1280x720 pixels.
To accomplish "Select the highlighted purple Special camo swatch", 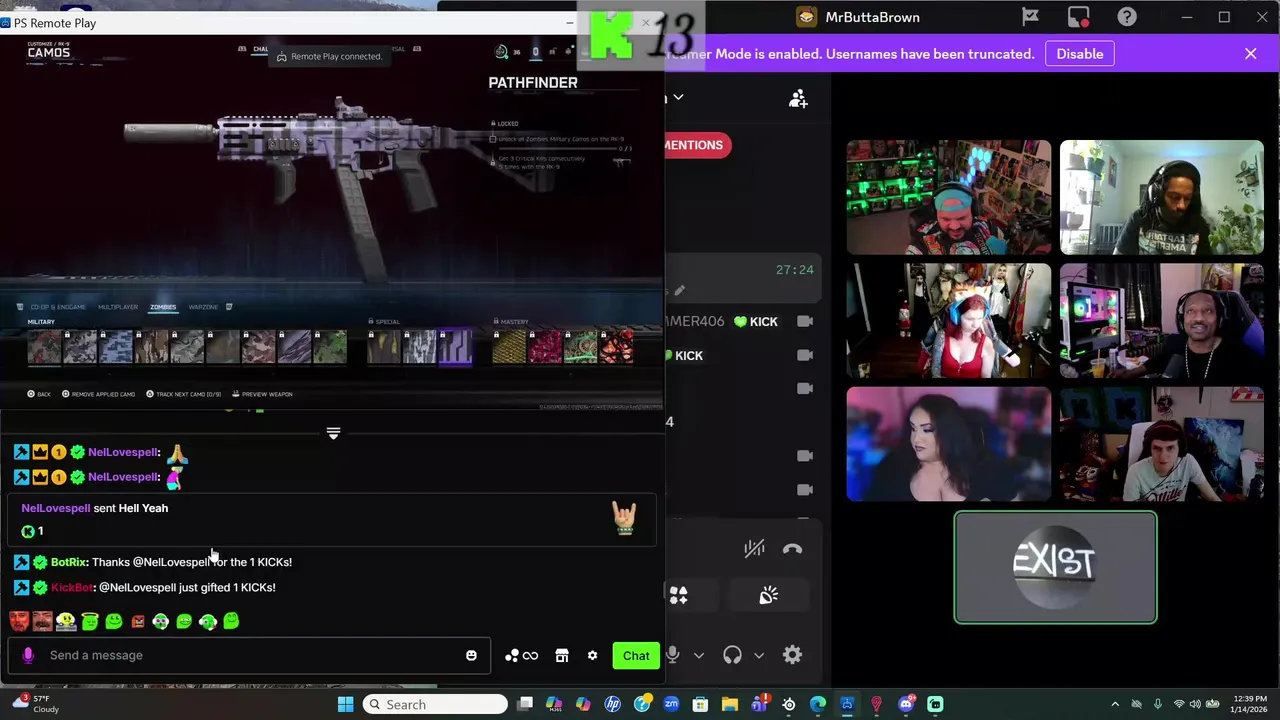I will [455, 347].
